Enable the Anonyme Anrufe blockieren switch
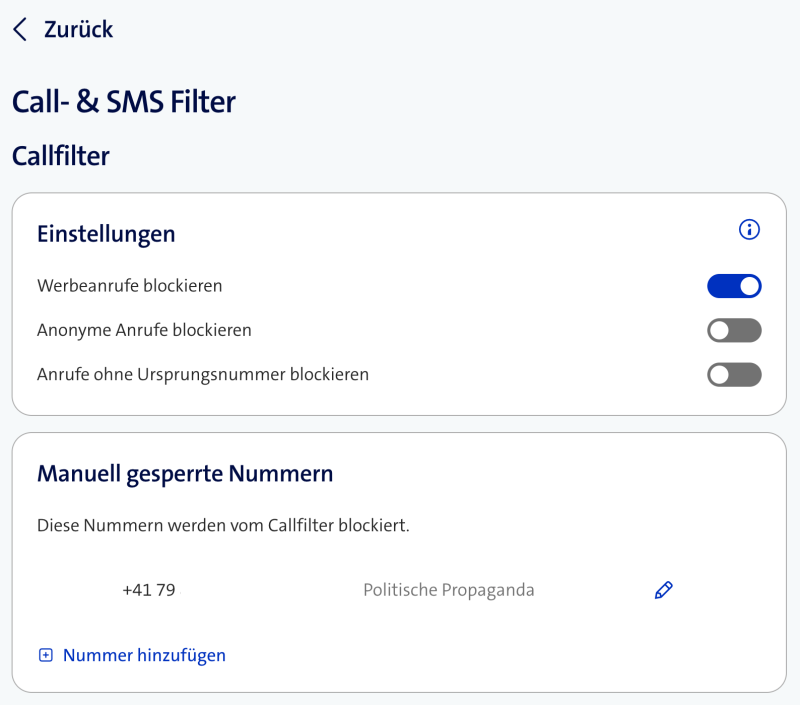This screenshot has width=800, height=705. pyautogui.click(x=734, y=331)
